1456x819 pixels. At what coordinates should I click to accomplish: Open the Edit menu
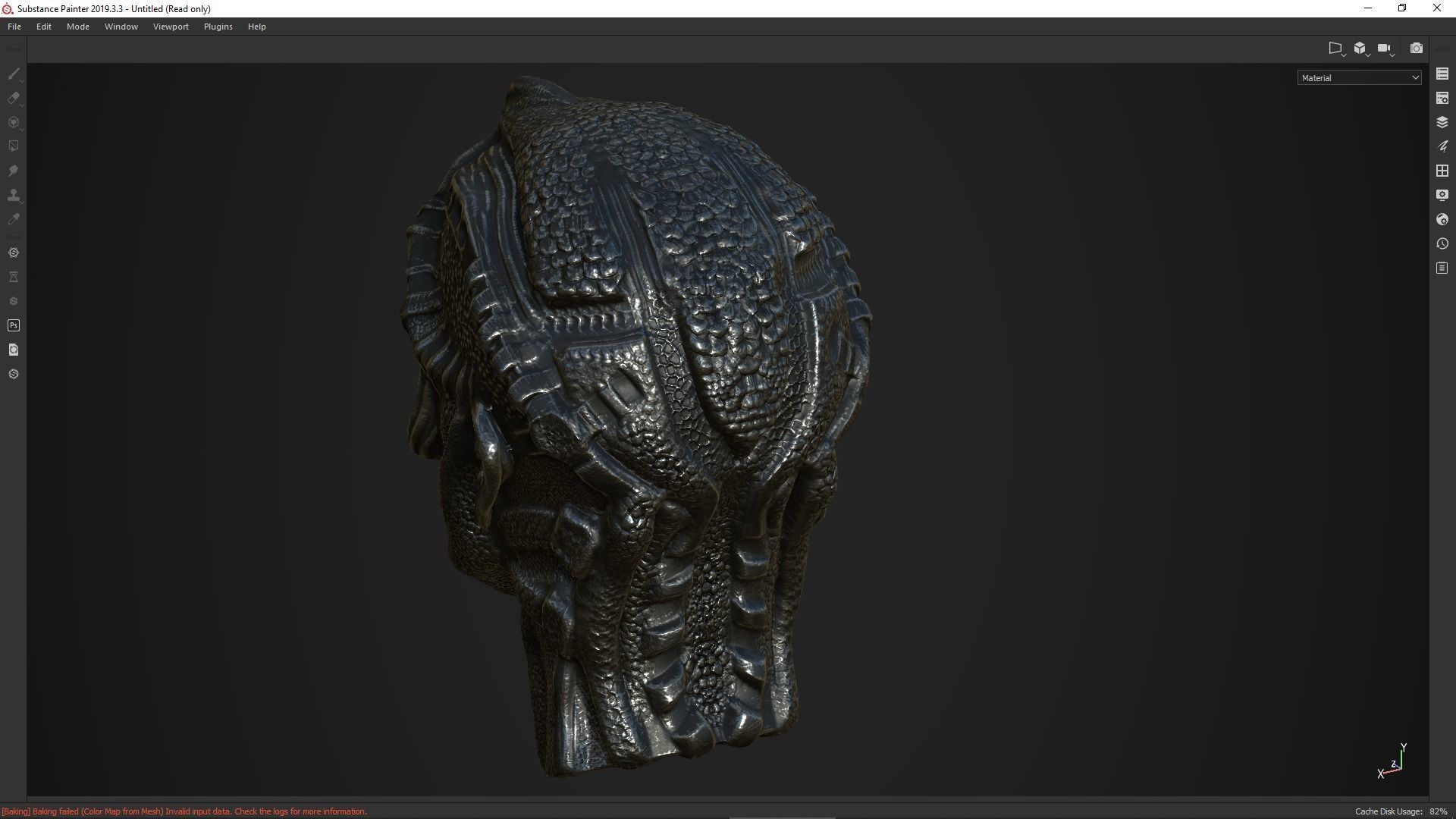click(x=44, y=27)
